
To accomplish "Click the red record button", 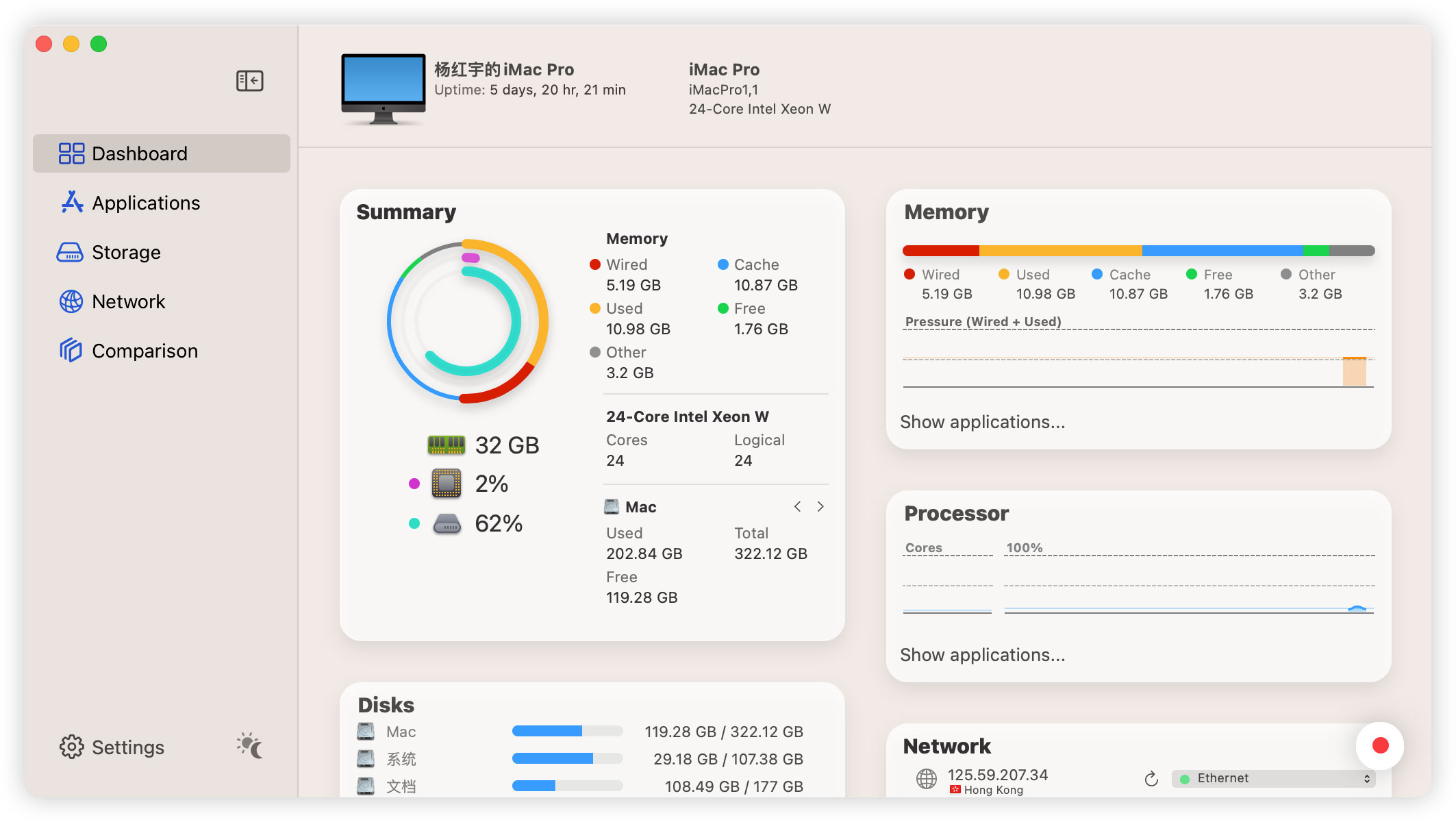I will pyautogui.click(x=1380, y=746).
